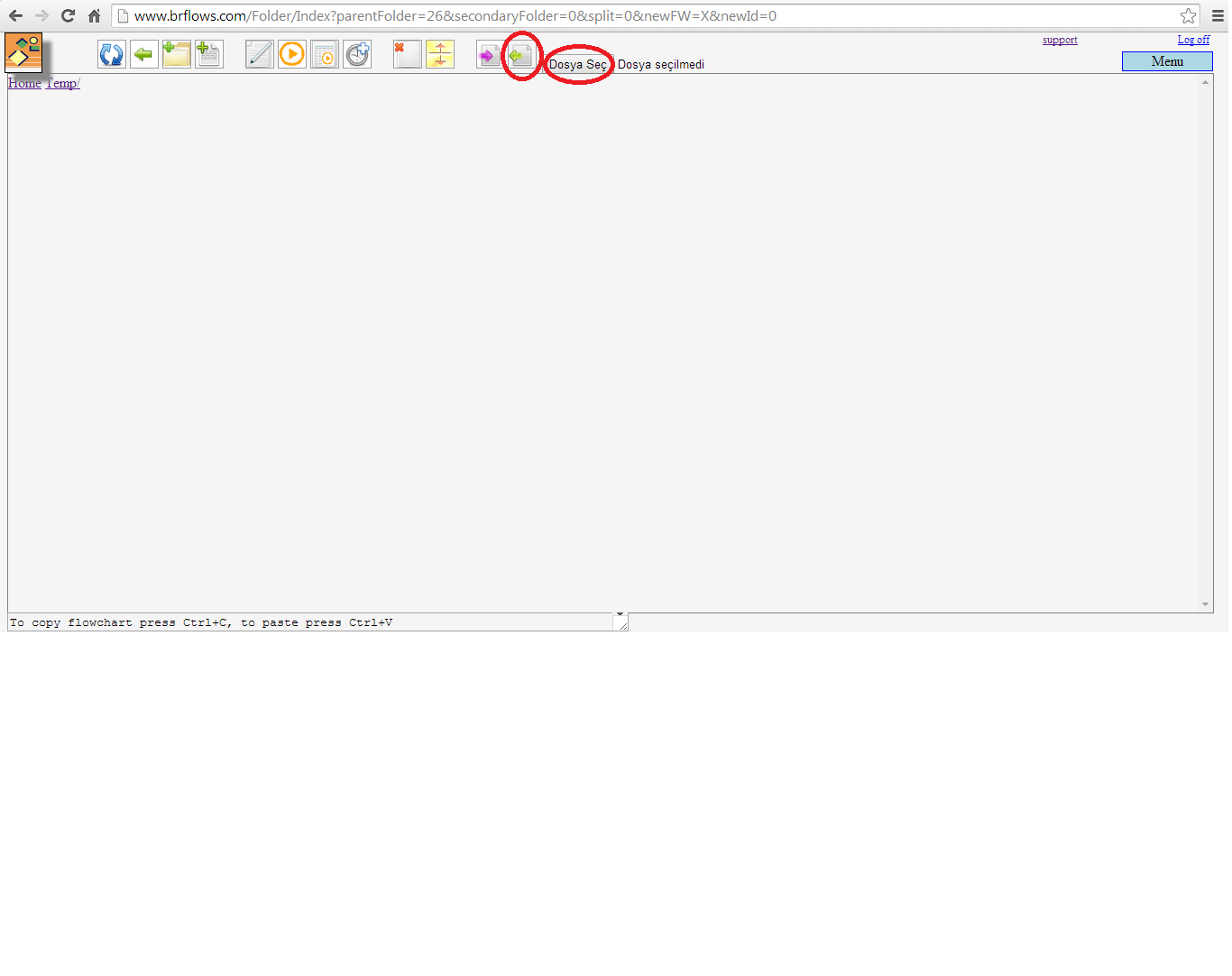
Task: Click the document with play badge icon
Action: pyautogui.click(x=325, y=55)
